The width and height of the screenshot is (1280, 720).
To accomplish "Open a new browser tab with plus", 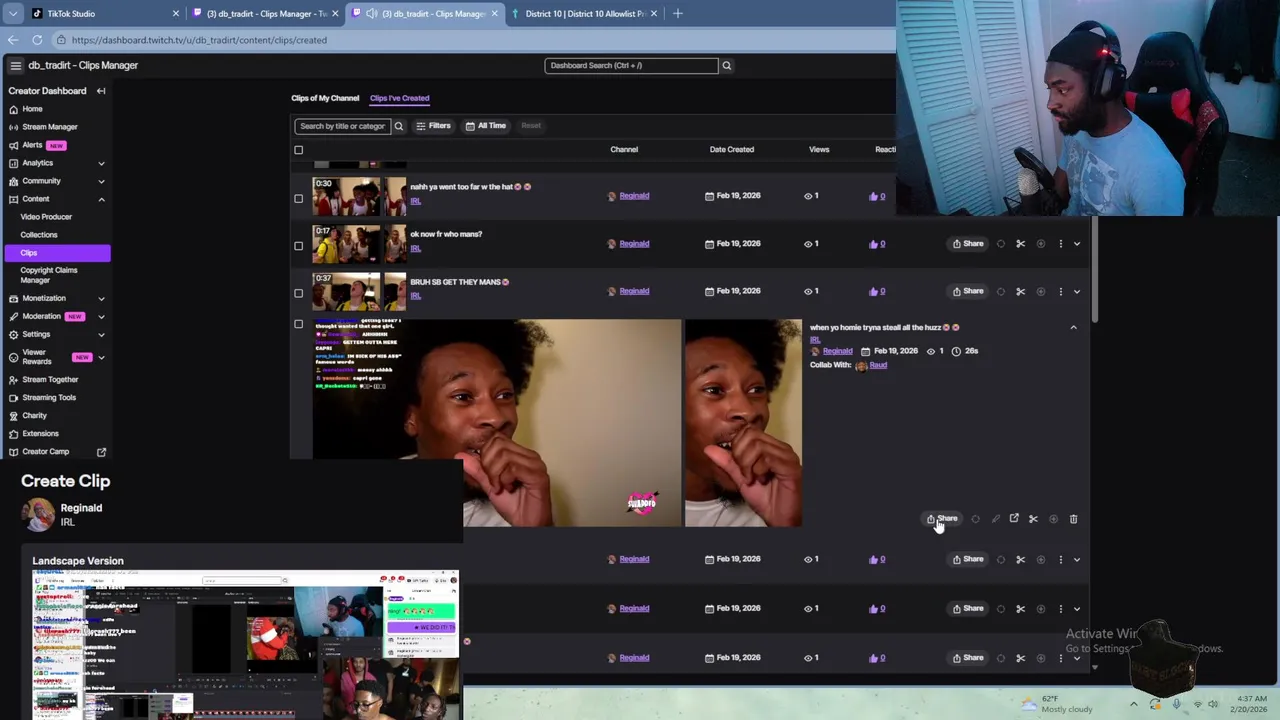I will [x=677, y=14].
